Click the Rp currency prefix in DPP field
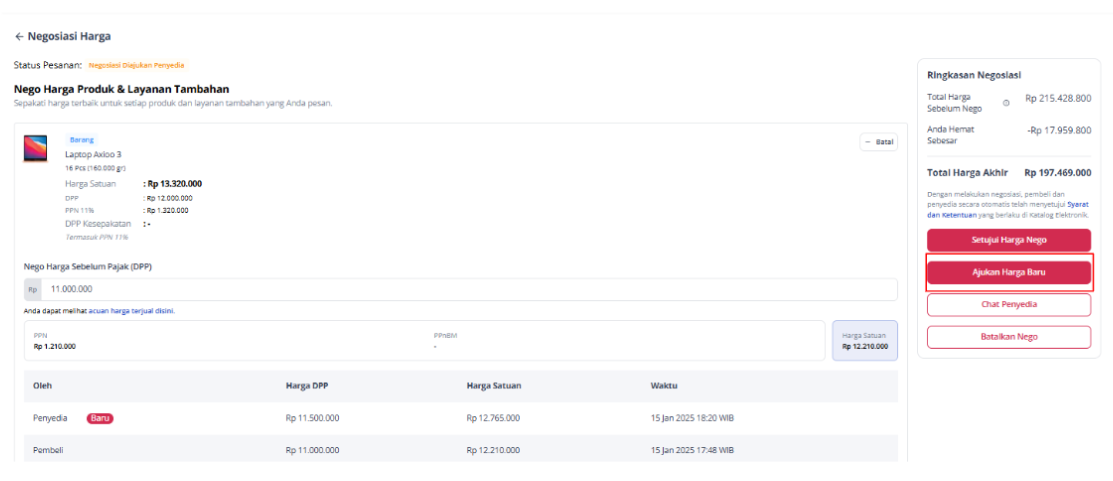Image resolution: width=1113 pixels, height=481 pixels. [33, 289]
